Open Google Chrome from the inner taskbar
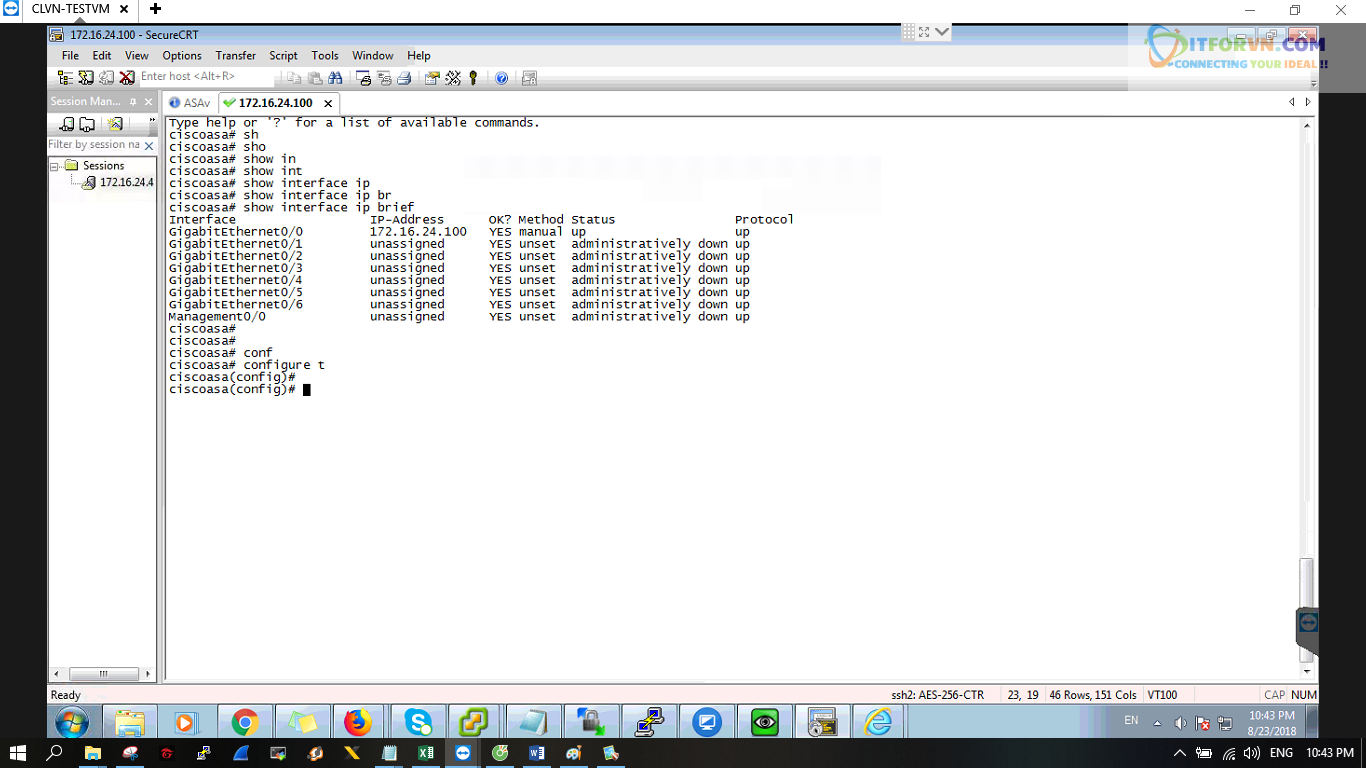 [245, 722]
